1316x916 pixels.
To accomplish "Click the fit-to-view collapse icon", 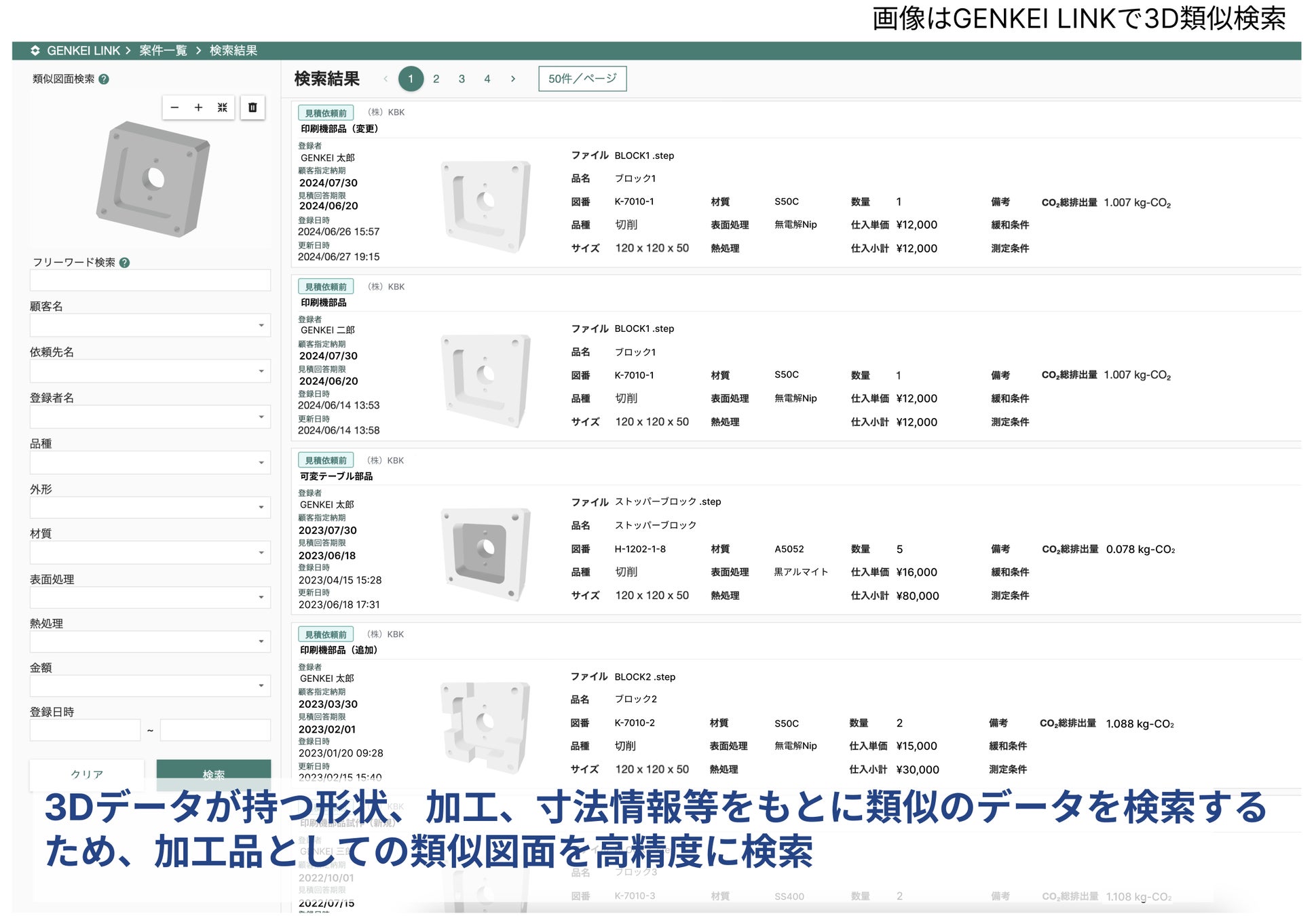I will click(x=222, y=107).
